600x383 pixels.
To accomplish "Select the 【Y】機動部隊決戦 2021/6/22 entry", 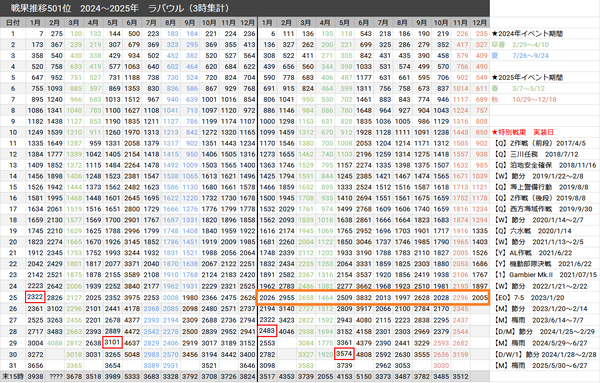I will click(x=541, y=264).
